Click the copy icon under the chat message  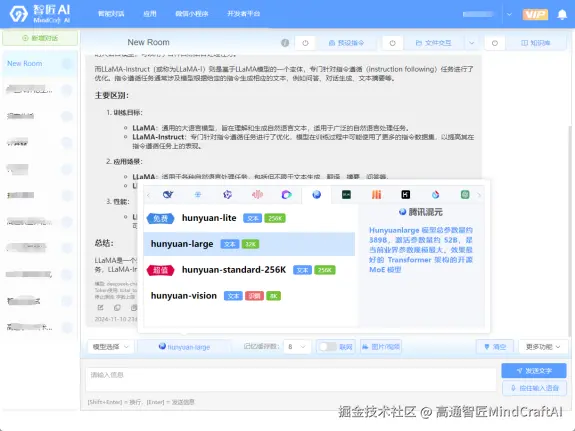[117, 307]
